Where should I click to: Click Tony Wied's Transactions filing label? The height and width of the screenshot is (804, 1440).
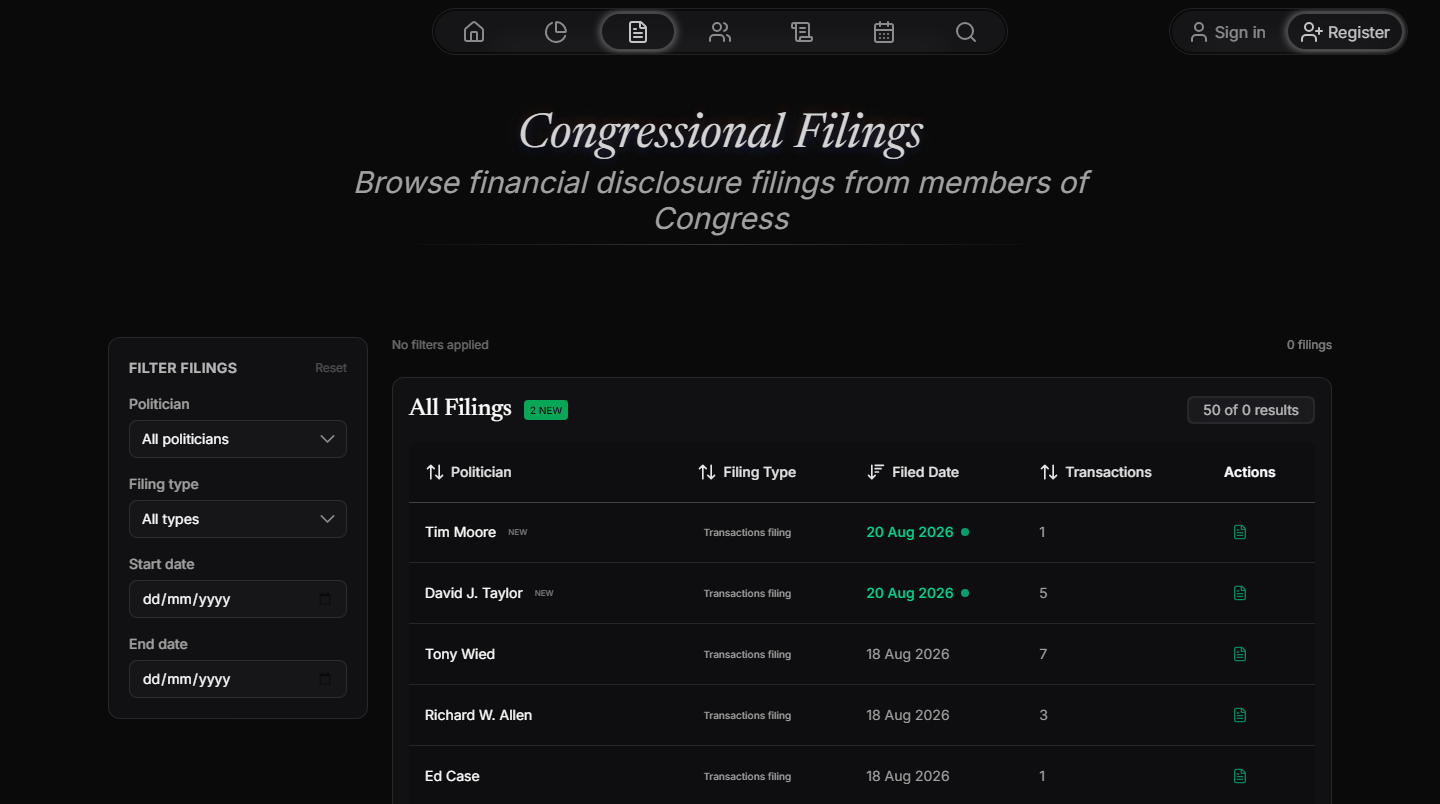(747, 654)
